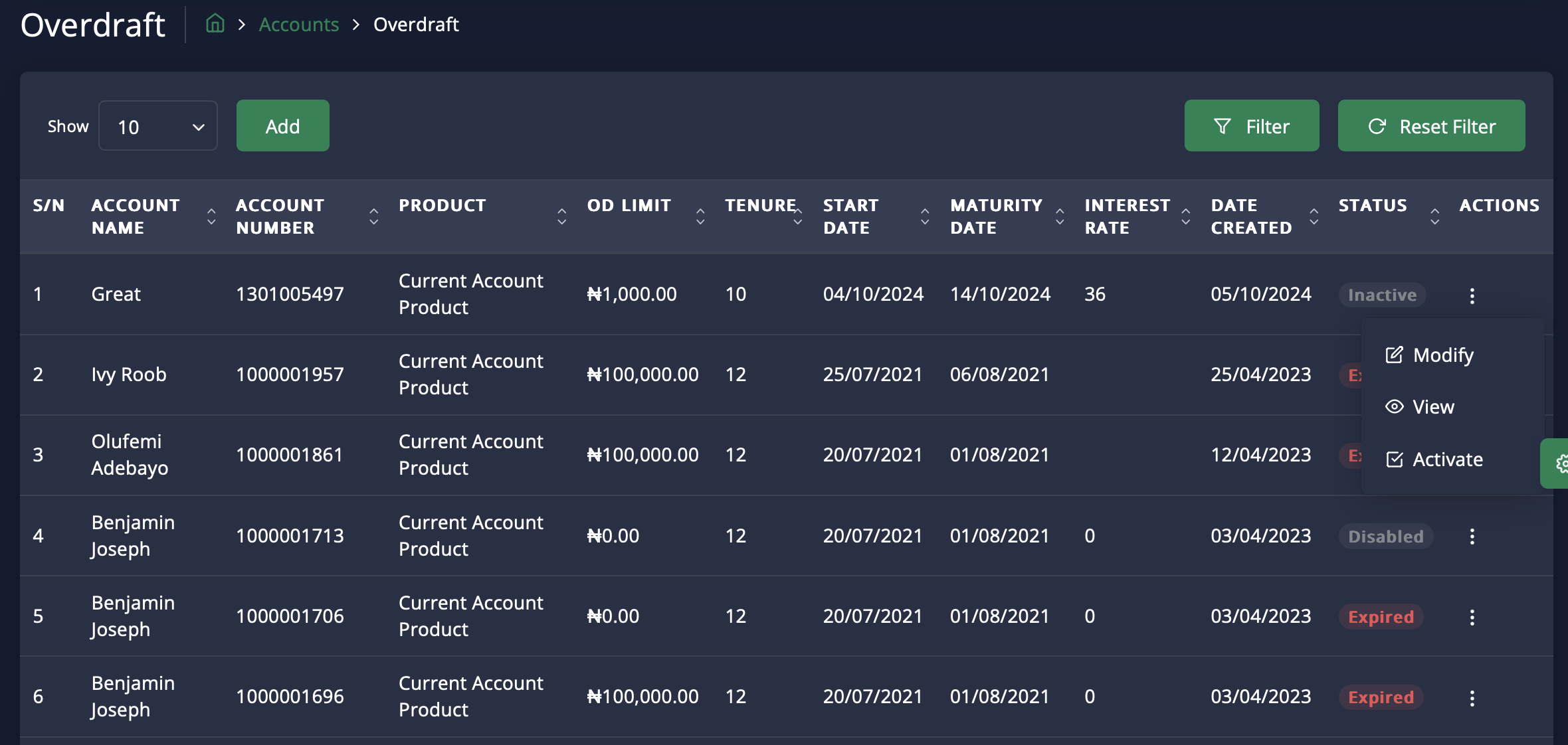Open three-dot menu for row 5
The width and height of the screenshot is (1568, 745).
(x=1472, y=618)
